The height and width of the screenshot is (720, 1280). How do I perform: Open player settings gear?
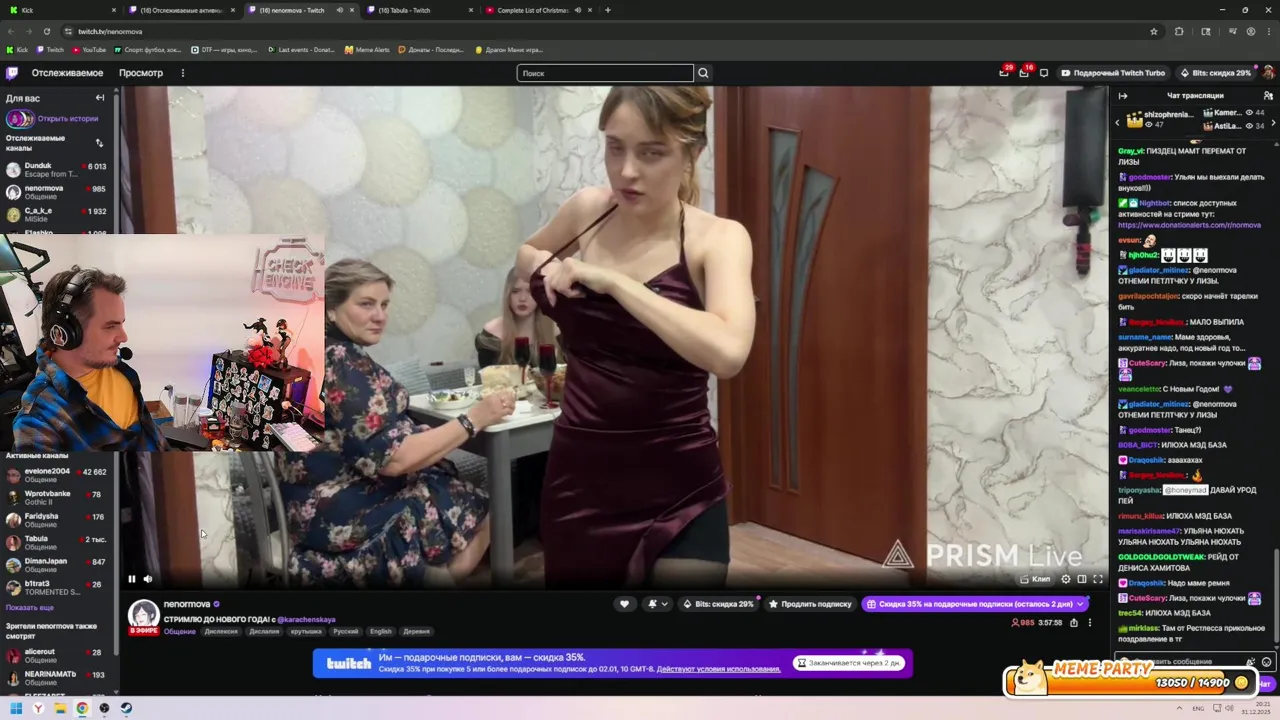pyautogui.click(x=1065, y=579)
